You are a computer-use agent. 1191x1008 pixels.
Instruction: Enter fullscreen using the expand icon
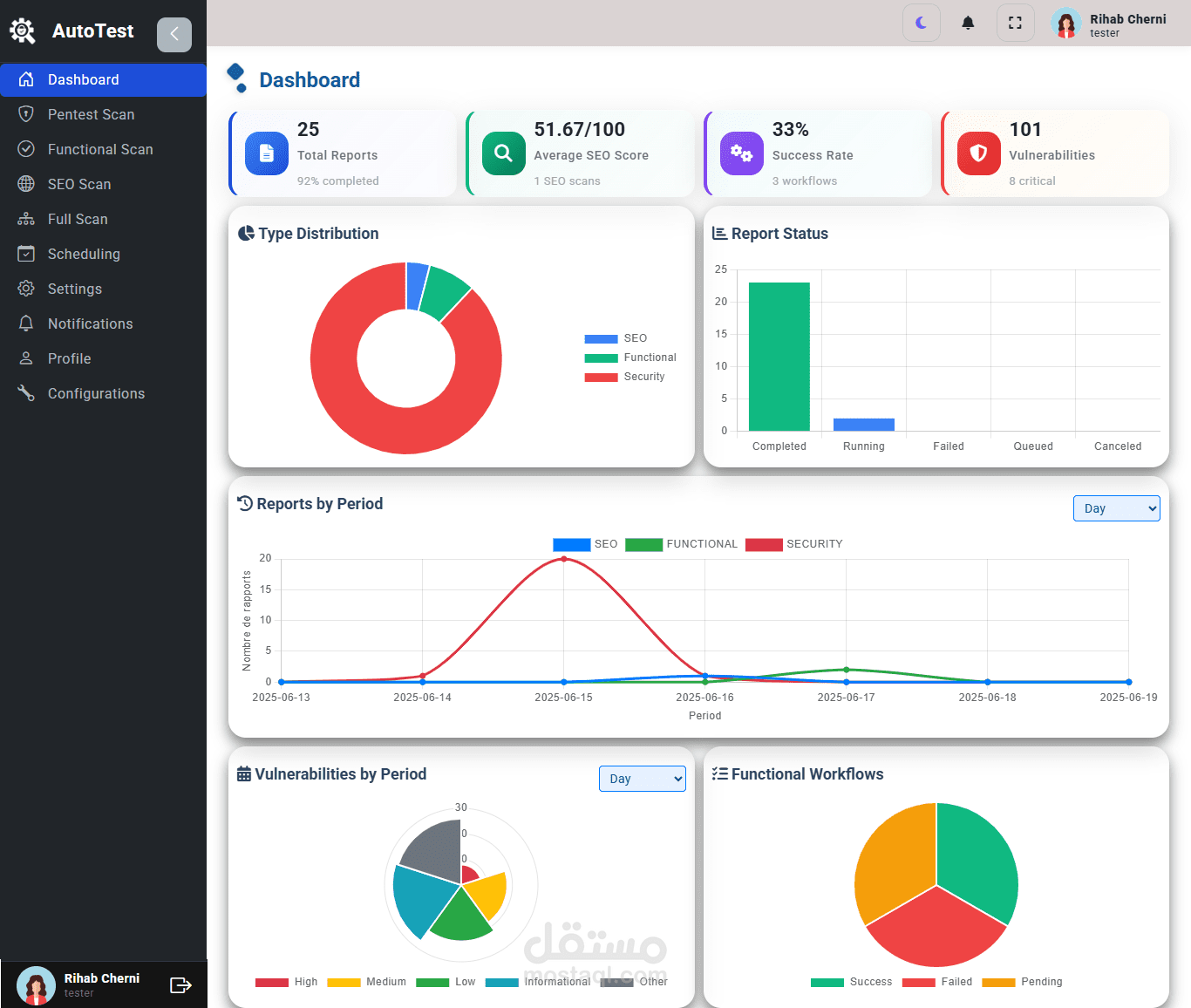(1015, 23)
